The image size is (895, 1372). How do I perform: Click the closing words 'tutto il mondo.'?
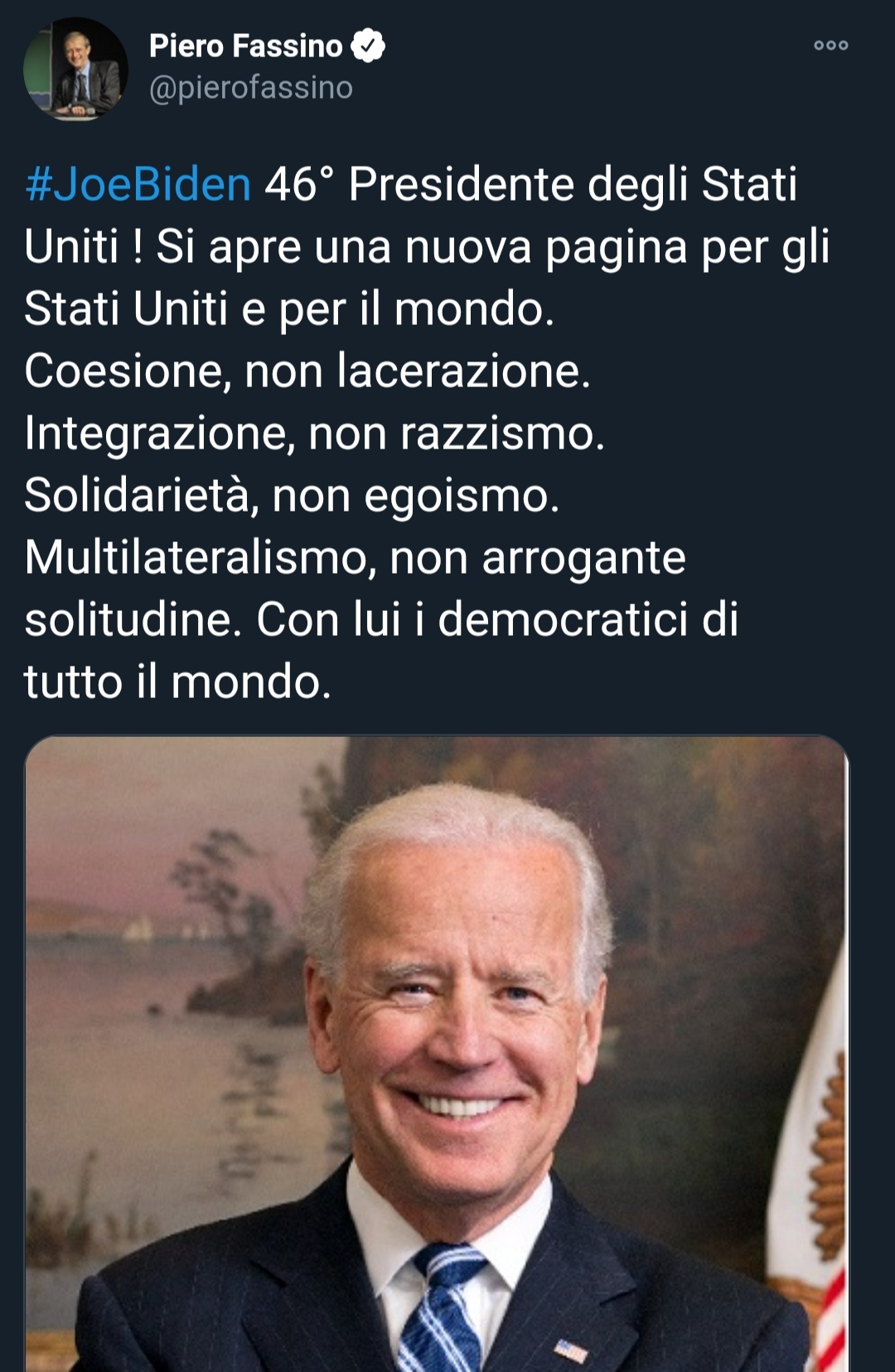pyautogui.click(x=177, y=681)
